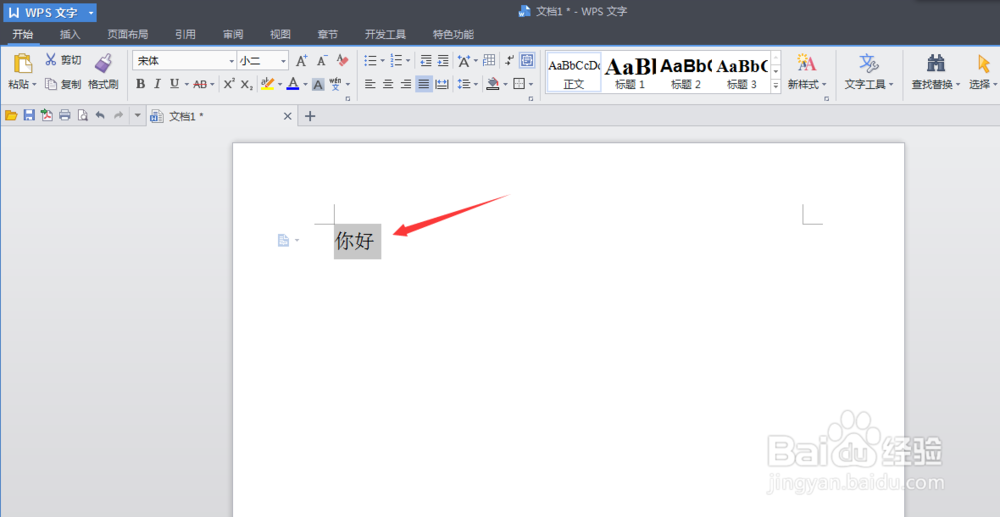Open the bullet list dropdown arrow
1000x517 pixels.
[382, 61]
